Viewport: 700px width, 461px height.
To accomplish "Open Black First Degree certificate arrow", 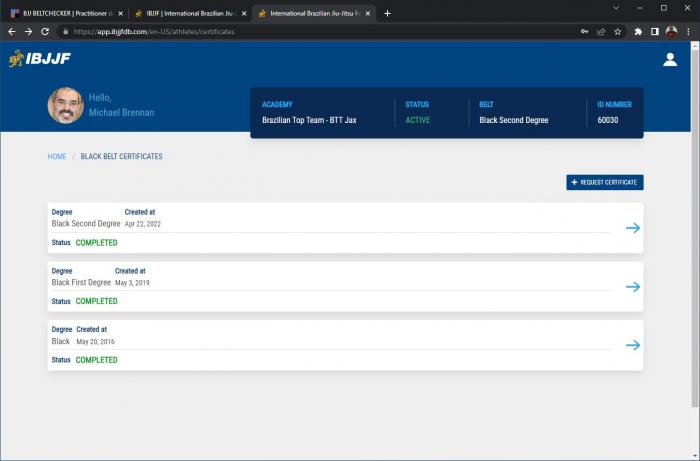I will 632,287.
